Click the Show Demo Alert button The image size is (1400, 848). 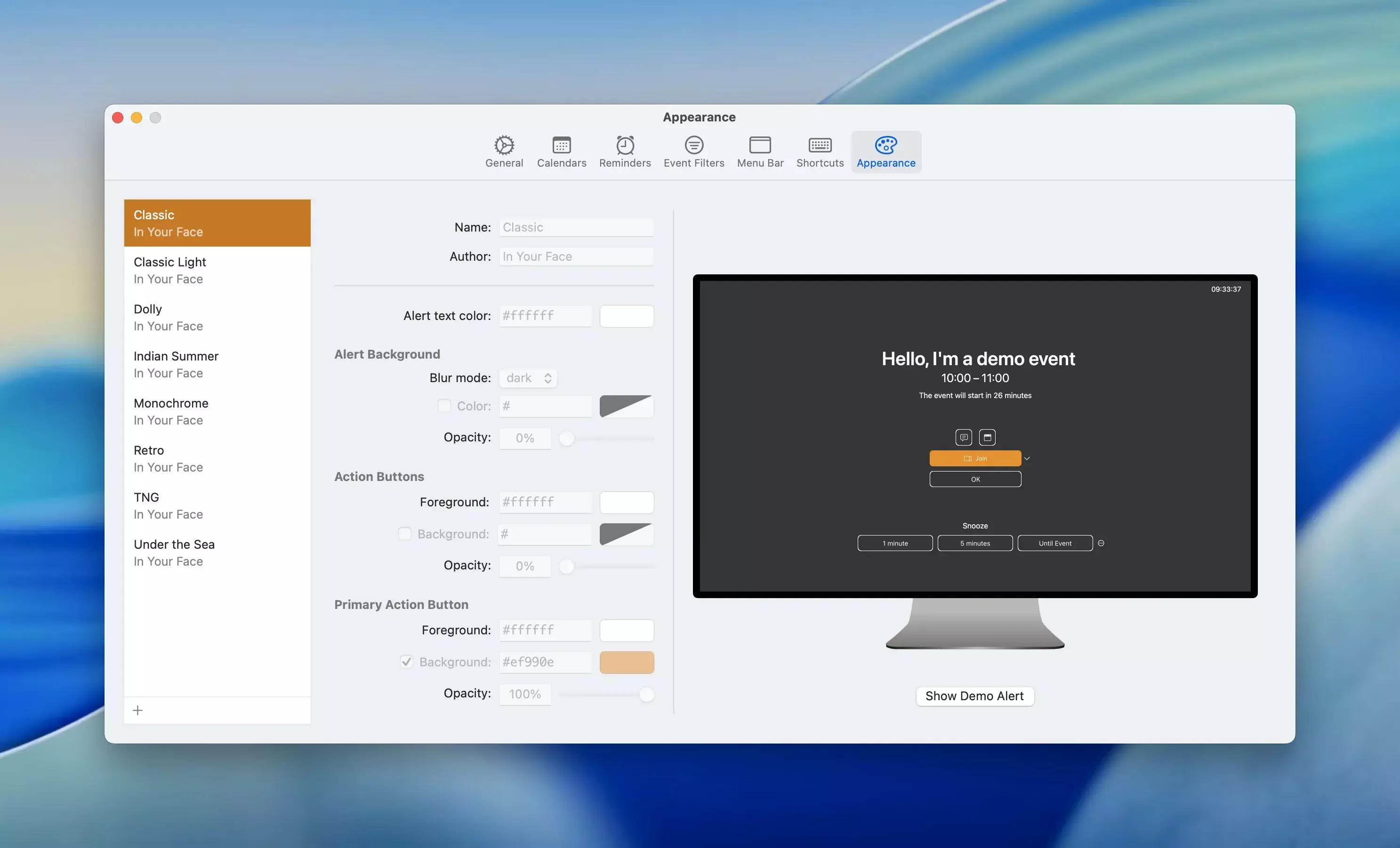[974, 696]
